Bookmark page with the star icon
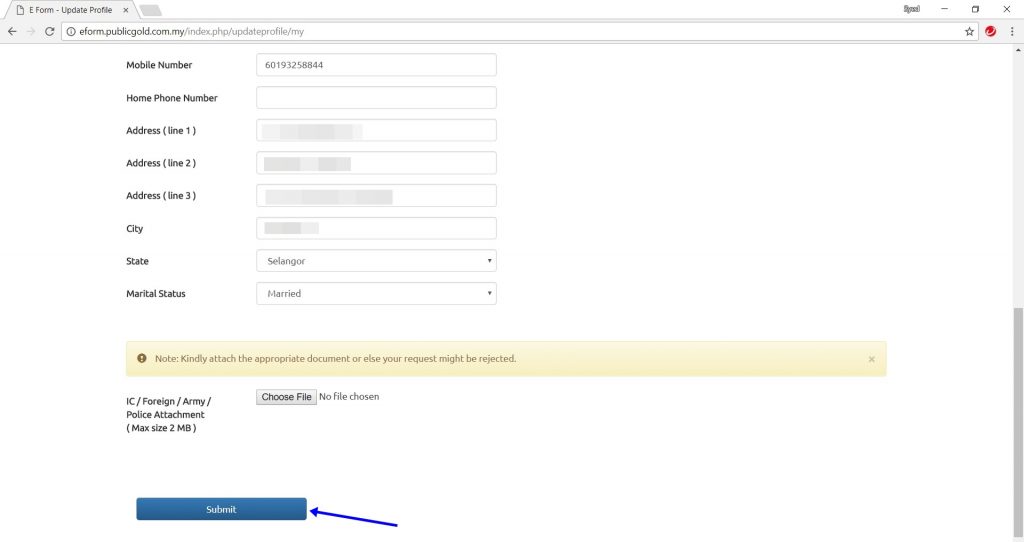 pyautogui.click(x=969, y=31)
